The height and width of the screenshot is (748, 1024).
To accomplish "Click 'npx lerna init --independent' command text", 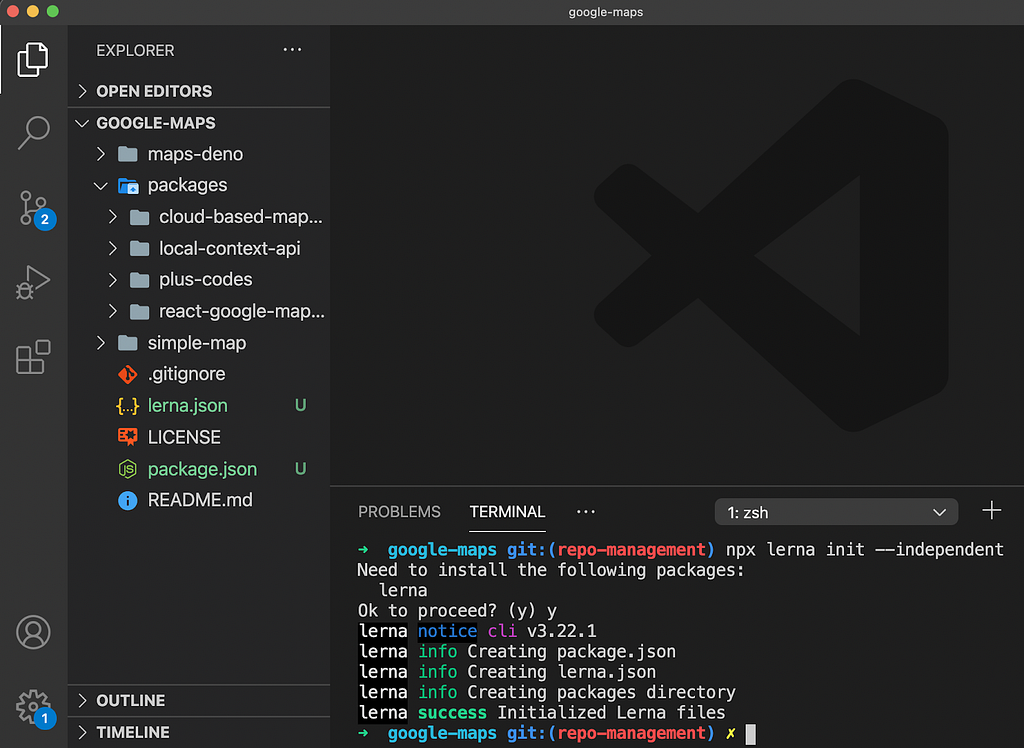I will pyautogui.click(x=865, y=549).
